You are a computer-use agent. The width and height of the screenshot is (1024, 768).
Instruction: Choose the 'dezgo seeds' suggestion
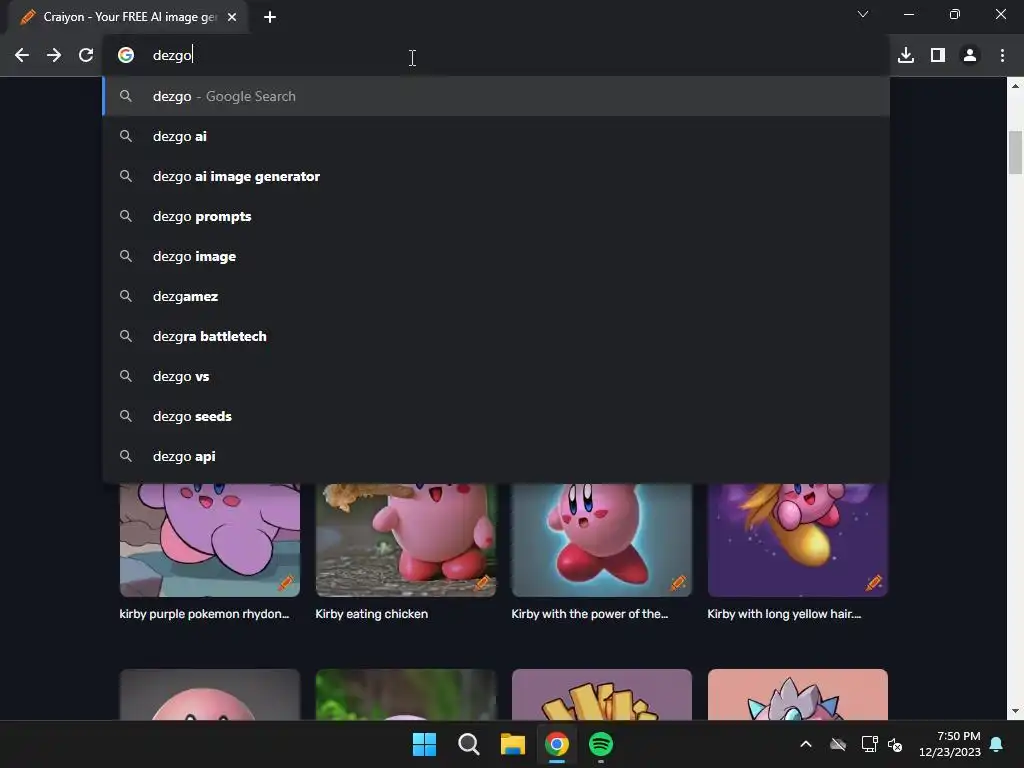pos(496,416)
